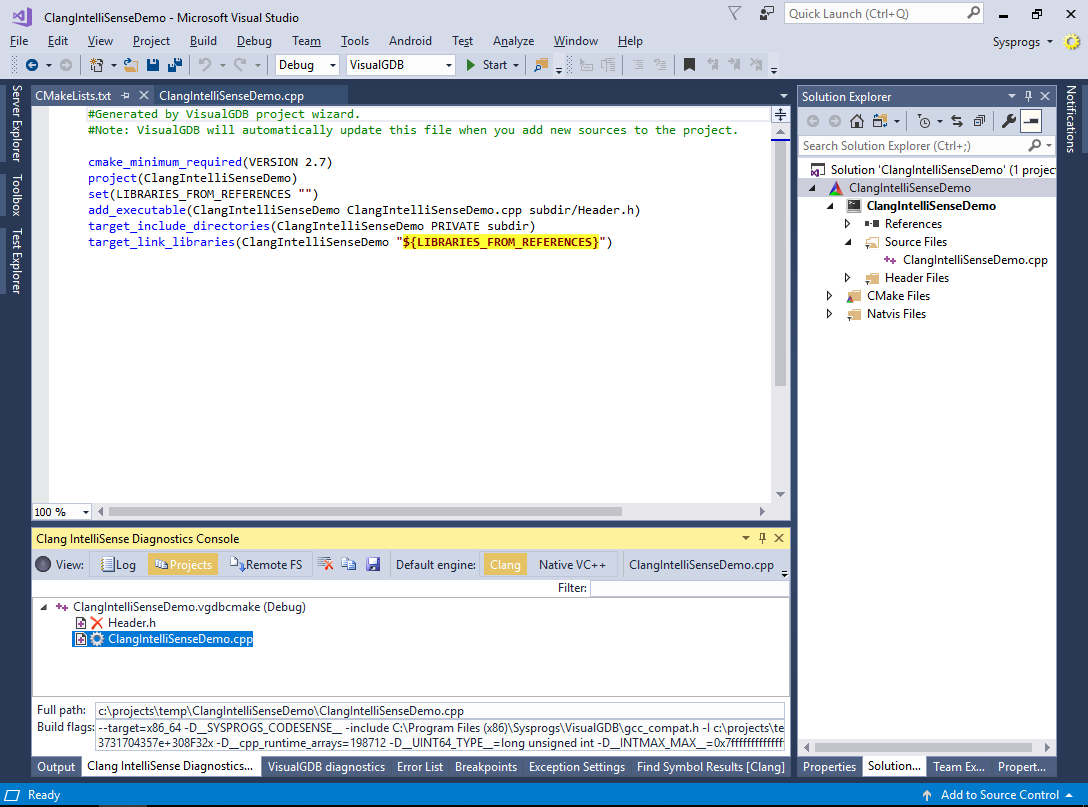Collapse the Source Files node
The height and width of the screenshot is (807, 1088).
coord(847,241)
